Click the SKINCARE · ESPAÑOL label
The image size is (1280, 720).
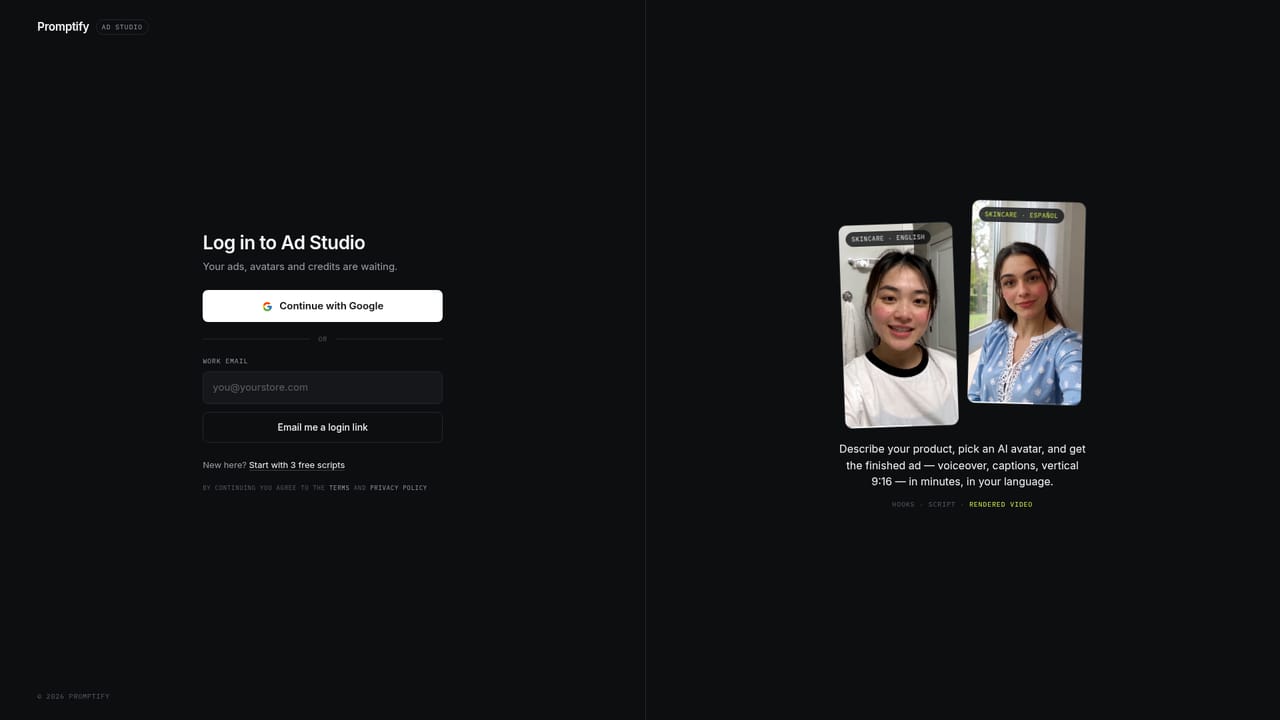point(1021,215)
